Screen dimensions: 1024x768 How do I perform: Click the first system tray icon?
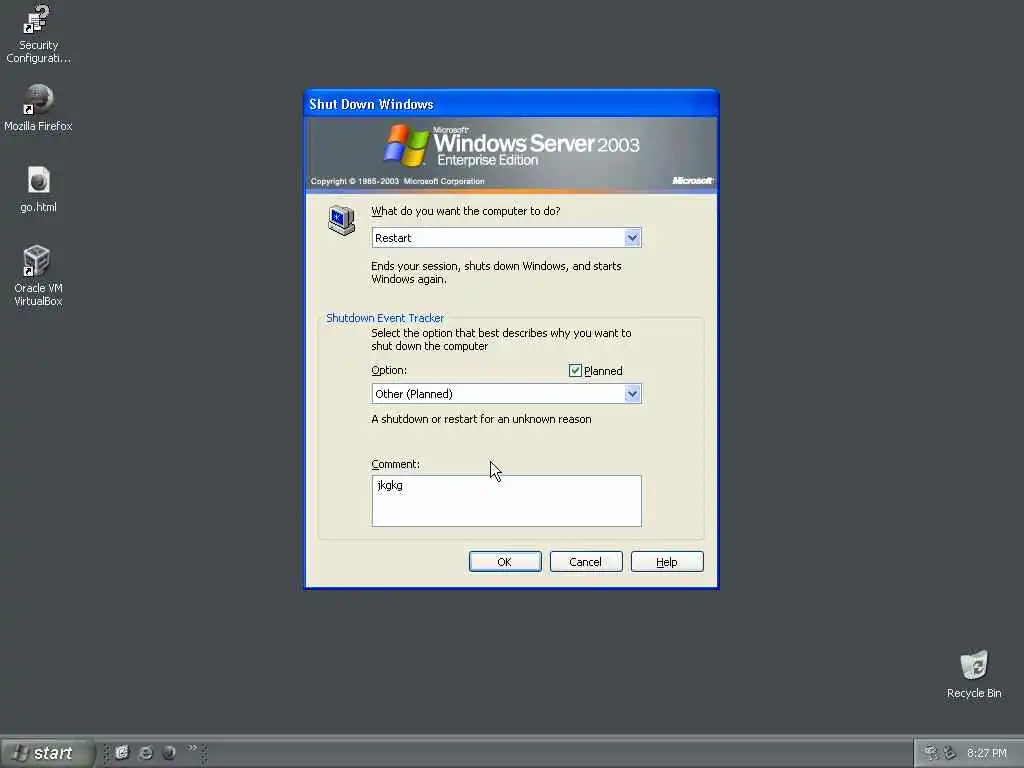click(931, 753)
